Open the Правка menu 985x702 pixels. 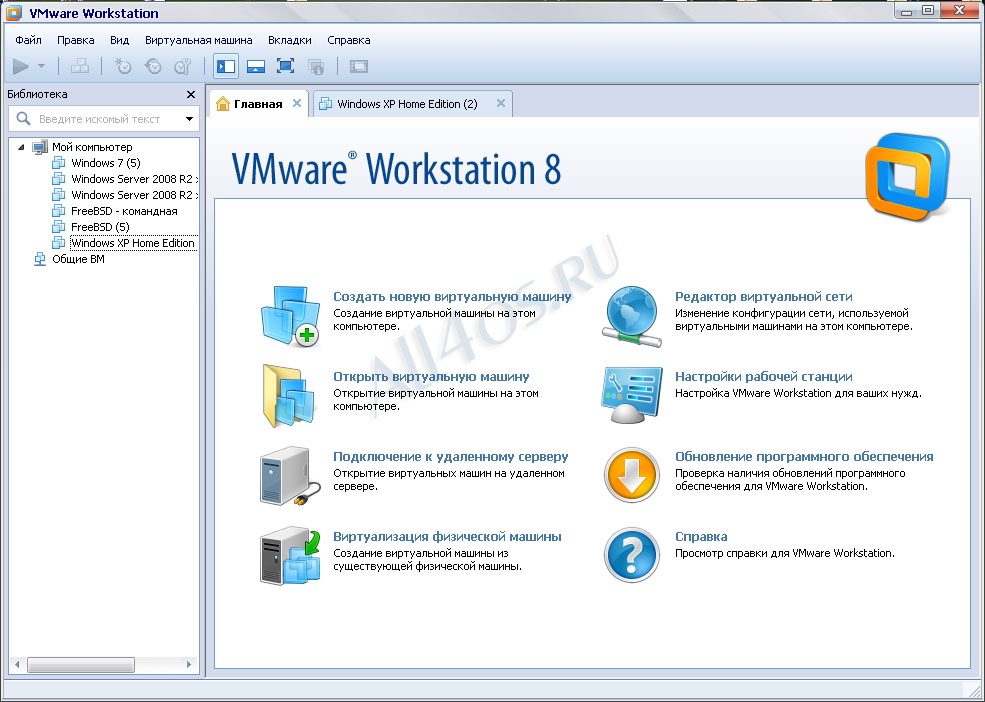(x=76, y=40)
